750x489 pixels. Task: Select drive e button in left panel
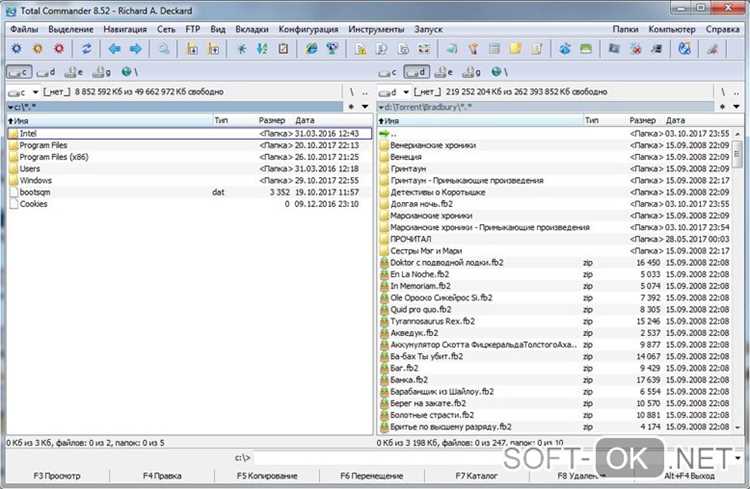[x=74, y=72]
